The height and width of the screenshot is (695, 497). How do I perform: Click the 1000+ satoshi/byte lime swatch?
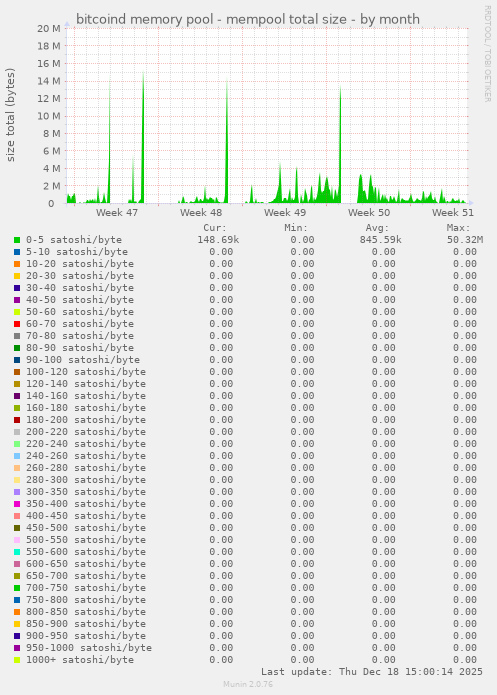(17, 660)
